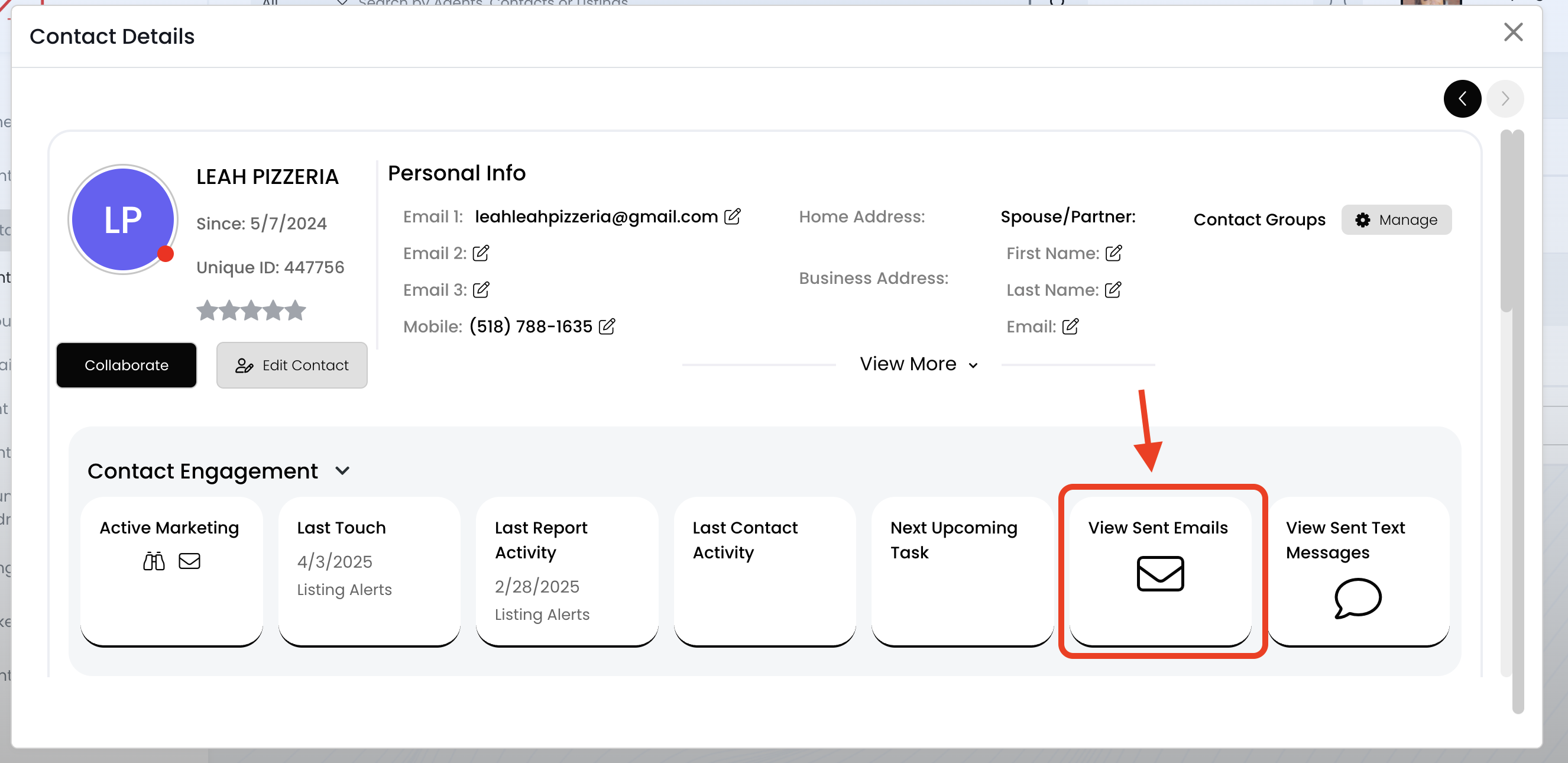
Task: Click the Spouse First Name edit icon
Action: 1113,253
